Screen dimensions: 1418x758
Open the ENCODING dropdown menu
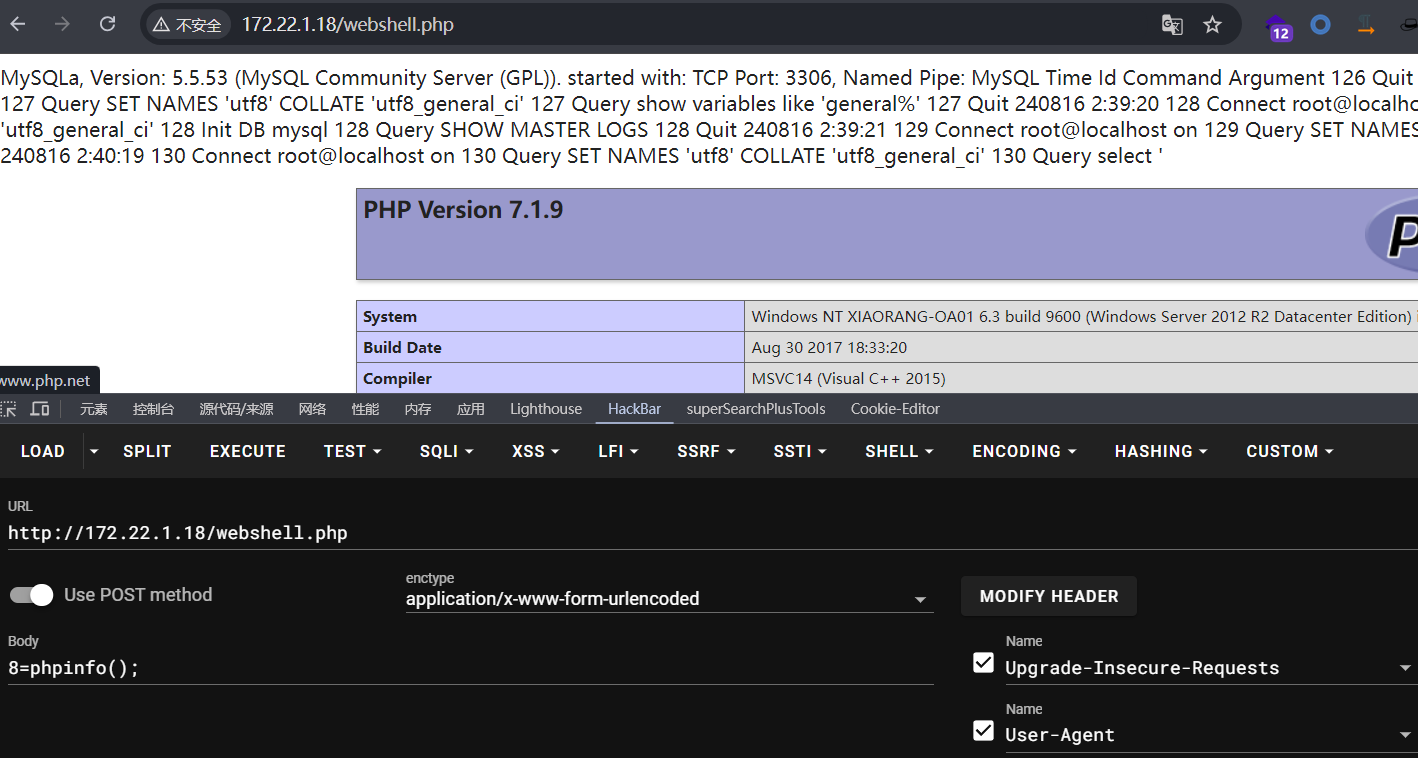(x=1024, y=452)
